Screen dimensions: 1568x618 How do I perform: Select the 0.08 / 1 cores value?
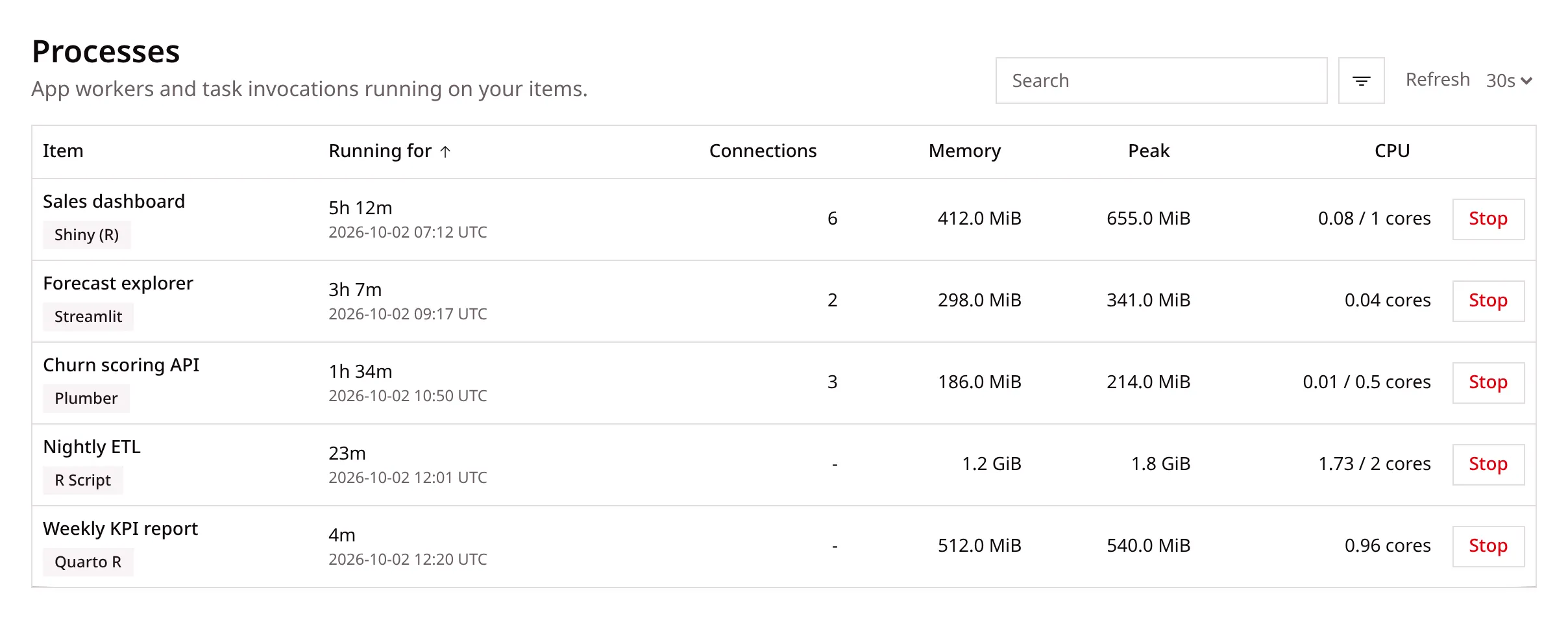[x=1374, y=219]
